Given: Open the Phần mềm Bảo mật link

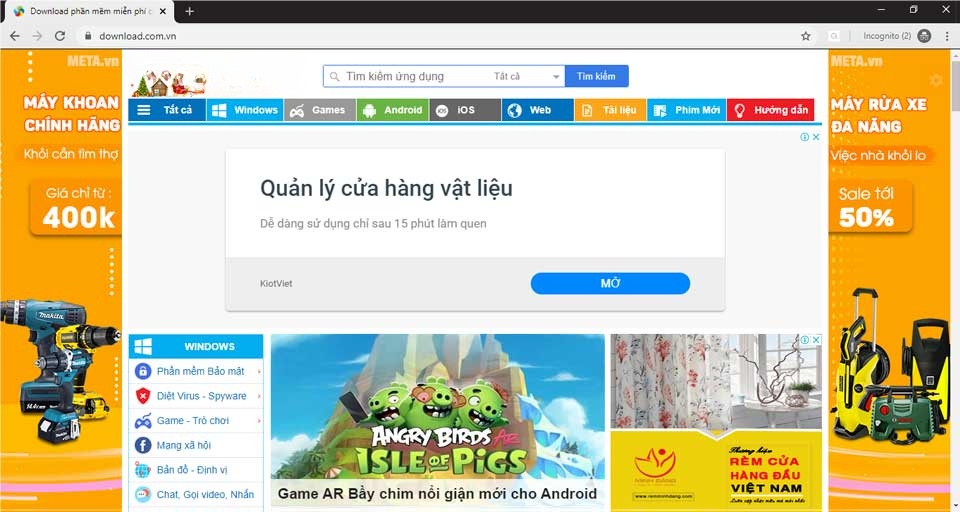Looking at the screenshot, I should click(200, 371).
